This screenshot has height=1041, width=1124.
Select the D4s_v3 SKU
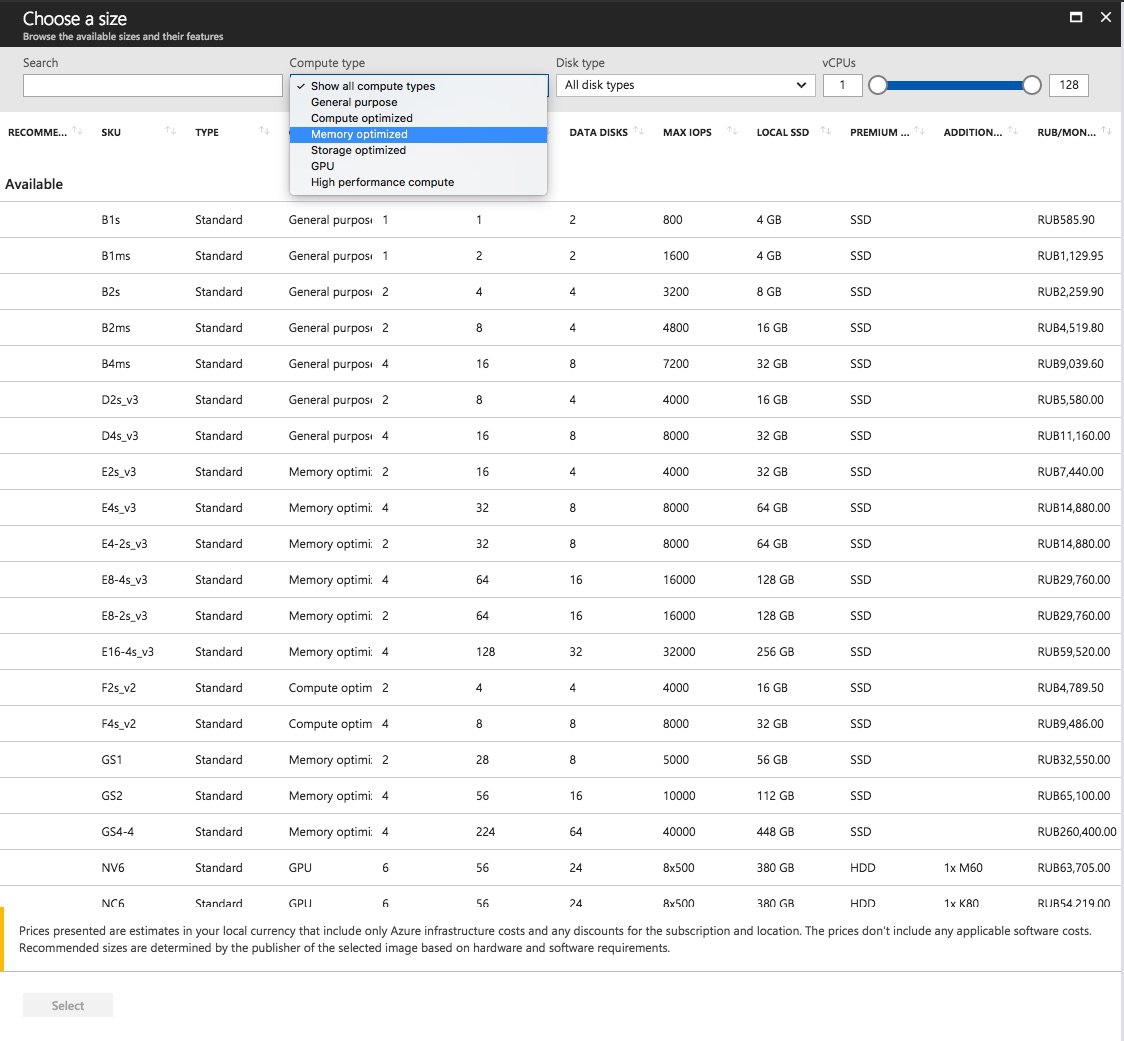pyautogui.click(x=120, y=435)
